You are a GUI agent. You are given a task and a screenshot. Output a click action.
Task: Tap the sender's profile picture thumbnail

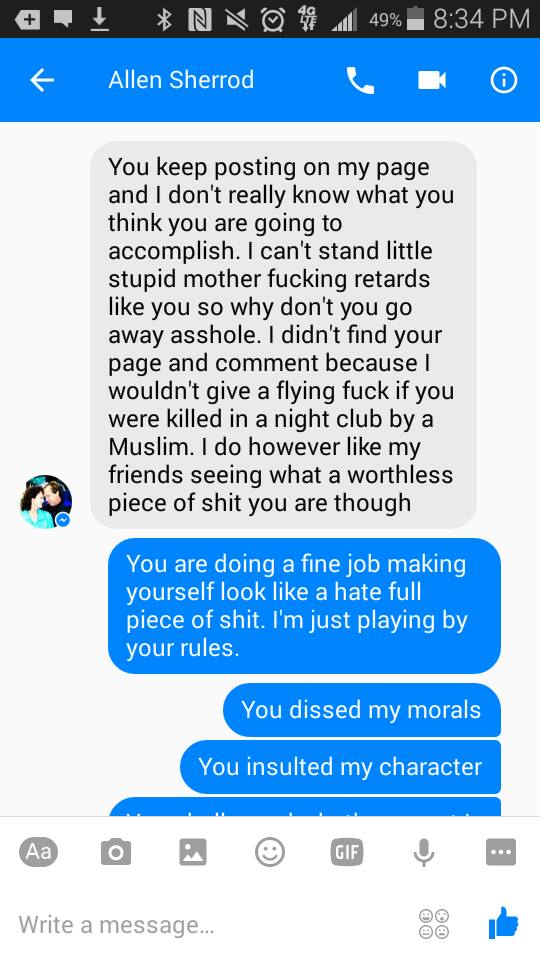45,501
